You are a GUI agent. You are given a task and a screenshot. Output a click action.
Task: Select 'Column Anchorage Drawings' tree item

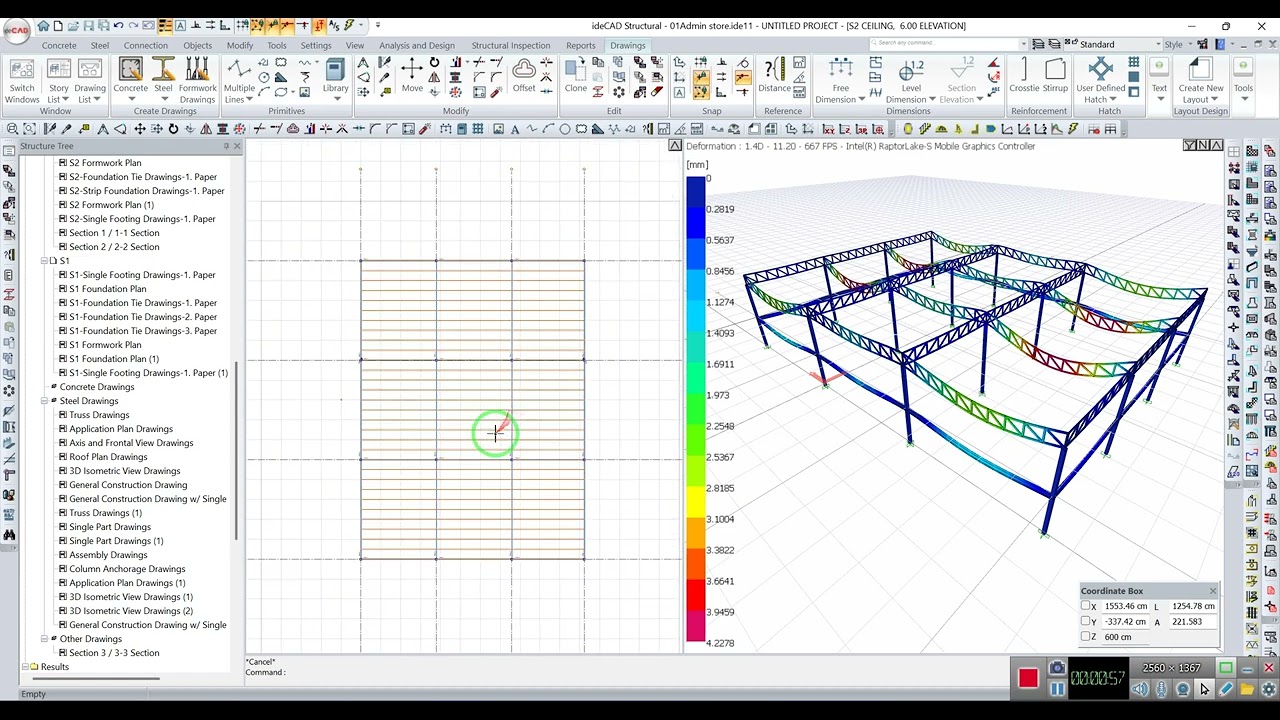(x=127, y=569)
